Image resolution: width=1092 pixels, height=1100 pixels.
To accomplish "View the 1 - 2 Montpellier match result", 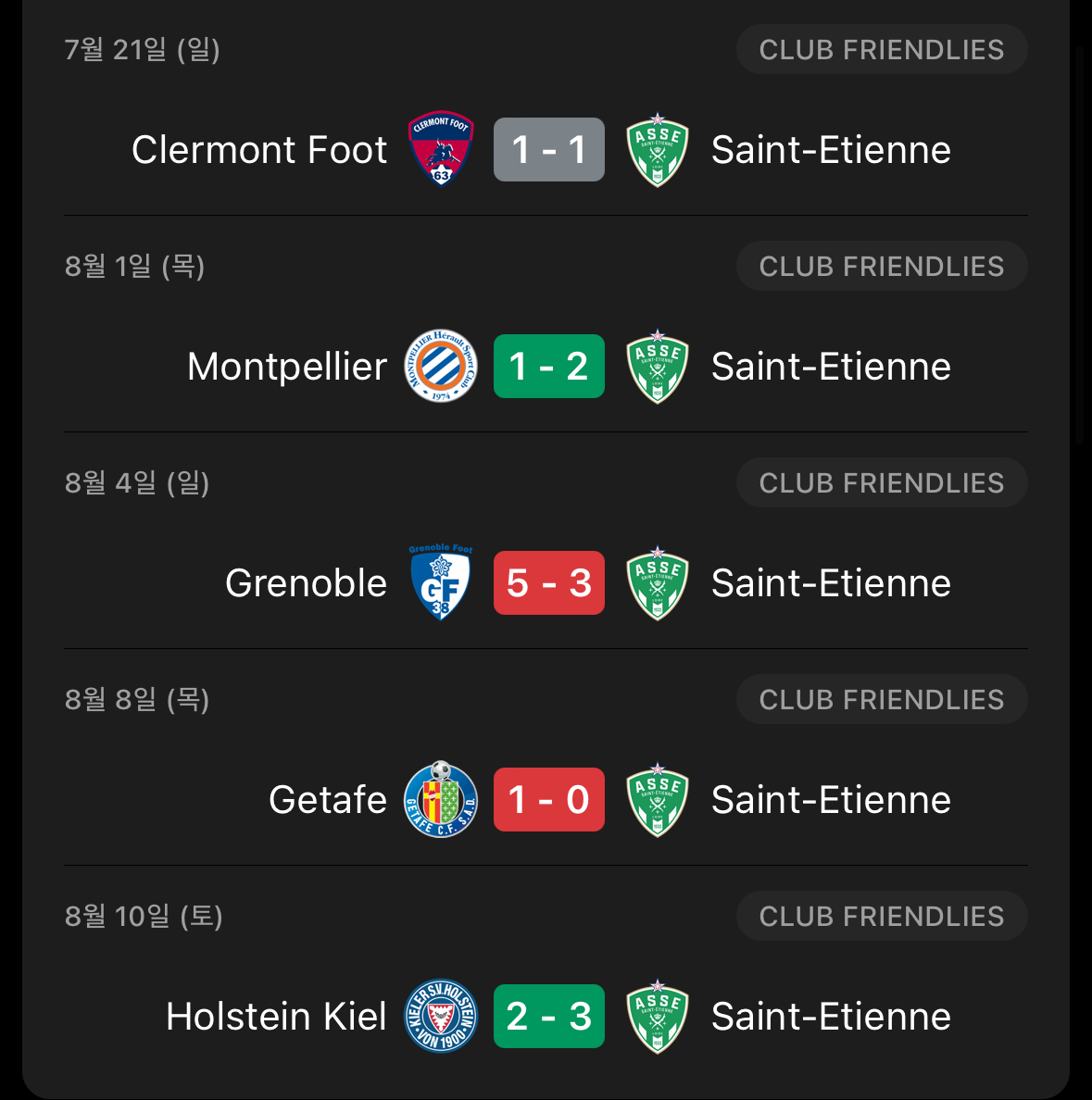I will click(x=549, y=366).
